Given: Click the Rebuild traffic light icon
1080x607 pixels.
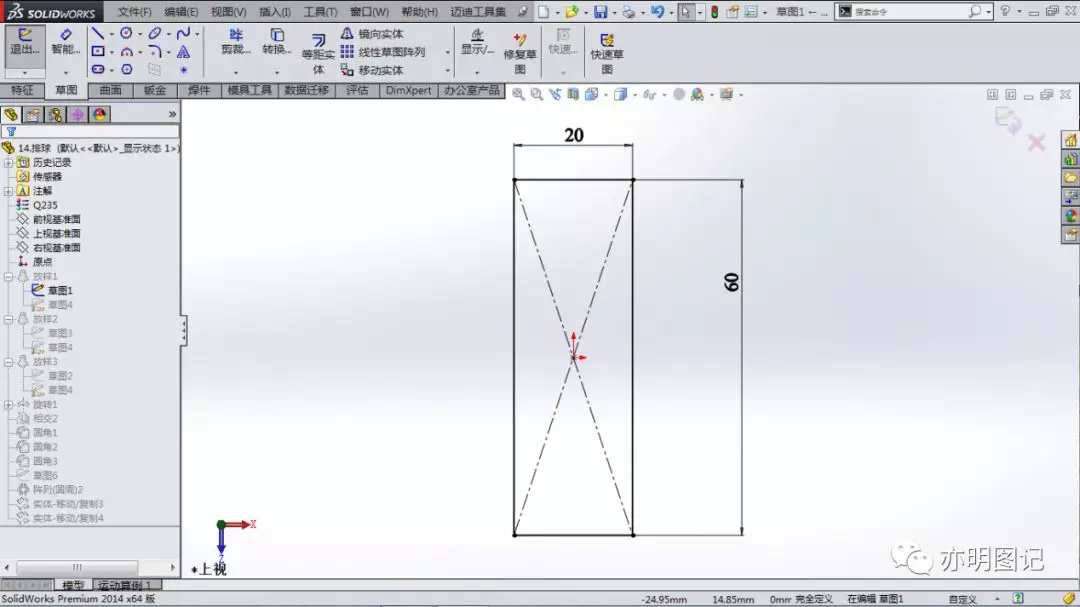Looking at the screenshot, I should pos(715,12).
